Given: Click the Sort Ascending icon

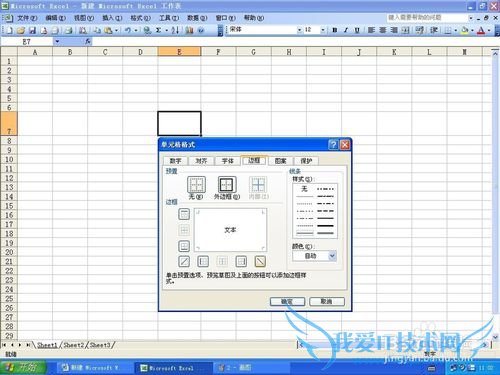Looking at the screenshot, I should click(175, 30).
